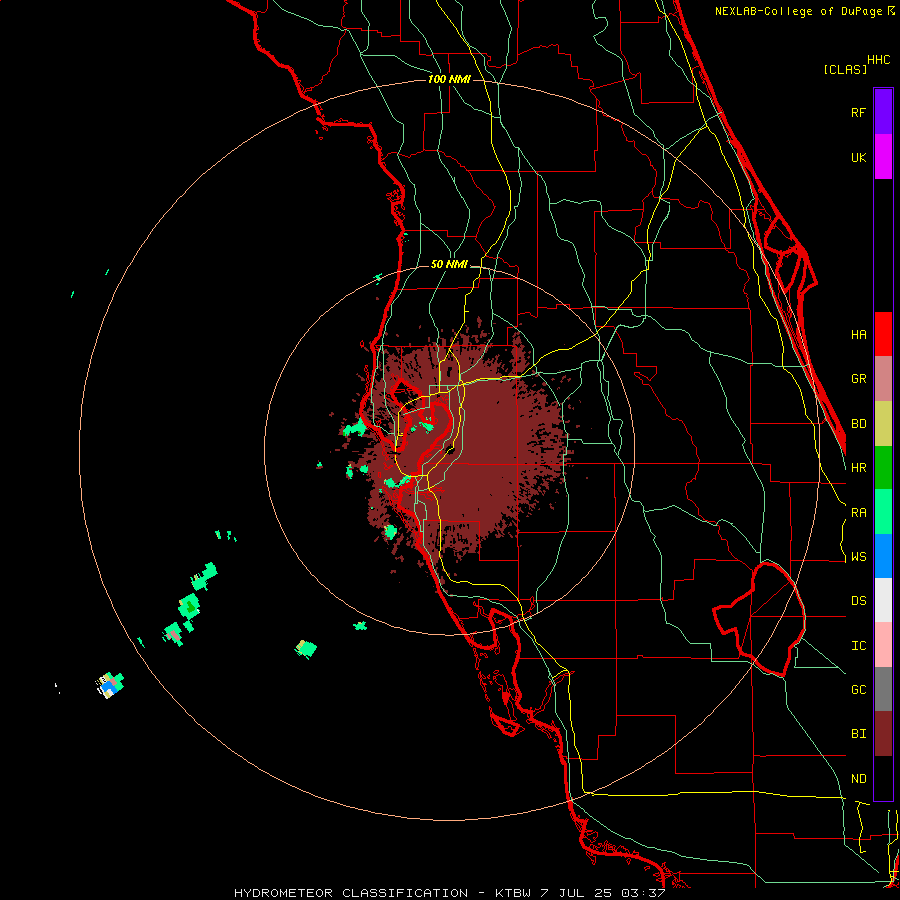Click the HR legend label
Screen dimensions: 900x900
(858, 468)
